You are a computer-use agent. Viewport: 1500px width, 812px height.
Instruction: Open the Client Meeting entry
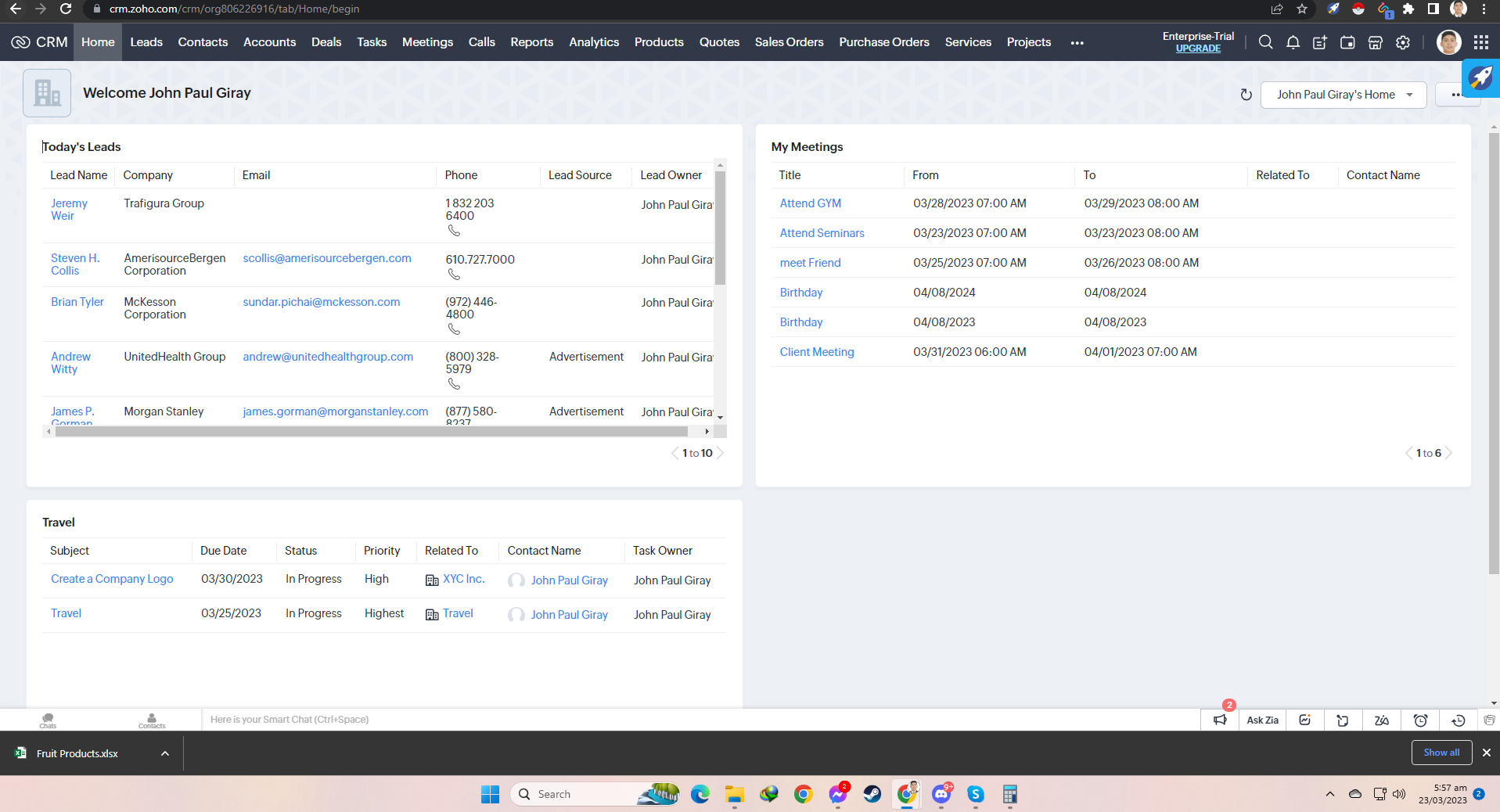pos(817,352)
